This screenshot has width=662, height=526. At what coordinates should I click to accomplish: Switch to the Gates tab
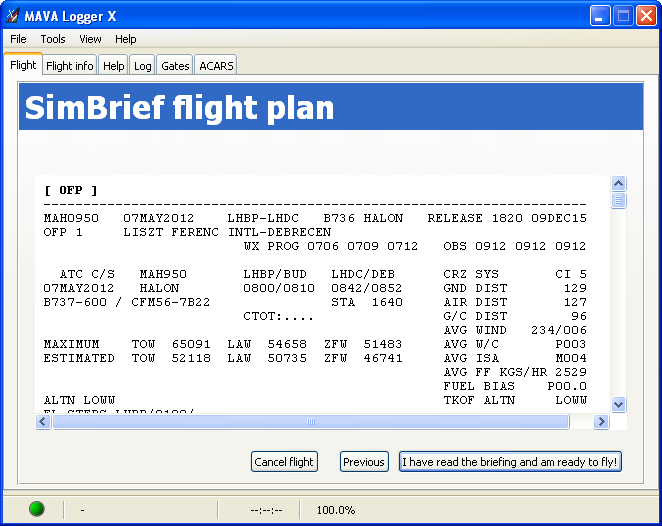pos(175,66)
